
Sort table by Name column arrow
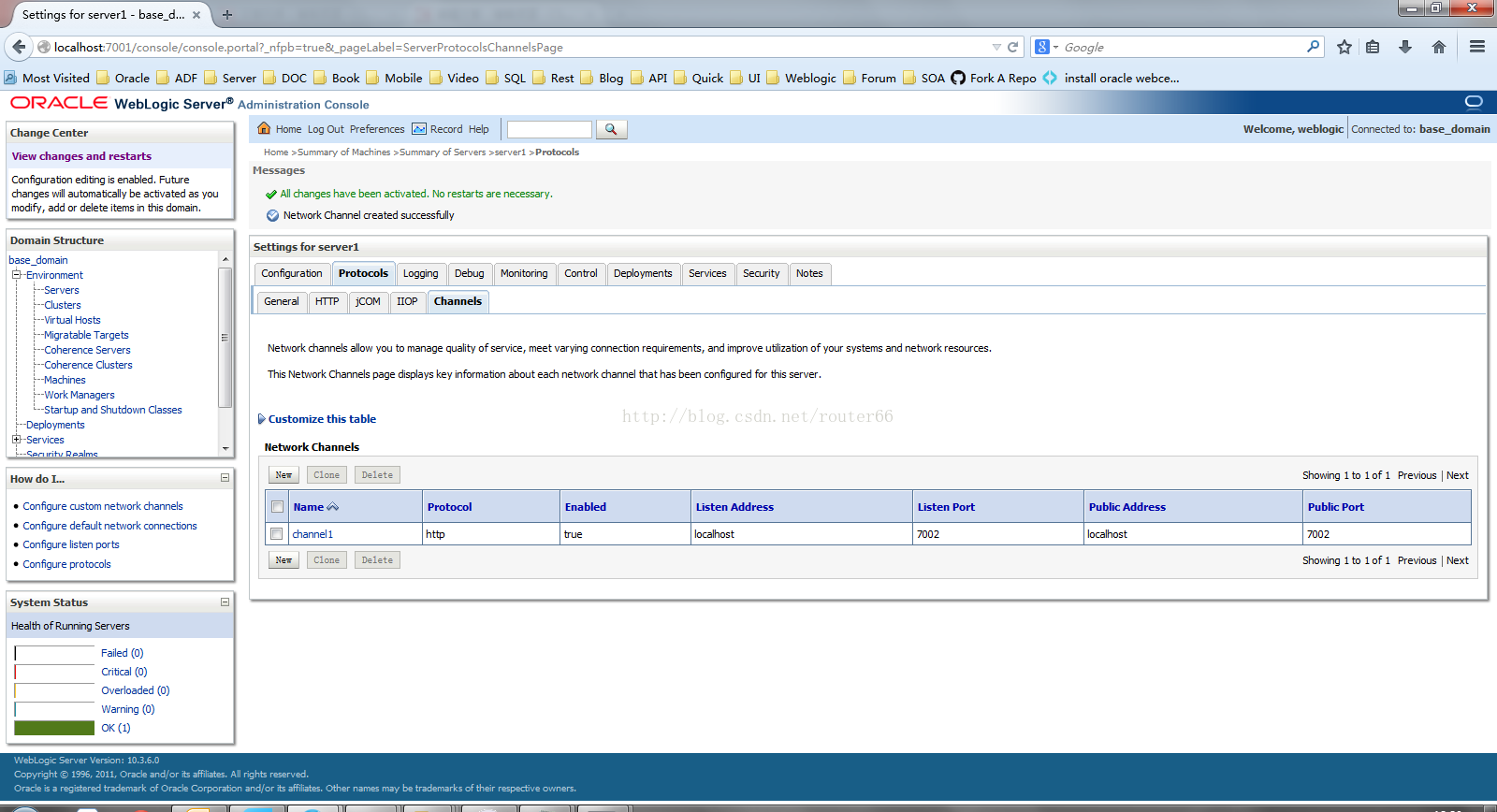[x=332, y=507]
